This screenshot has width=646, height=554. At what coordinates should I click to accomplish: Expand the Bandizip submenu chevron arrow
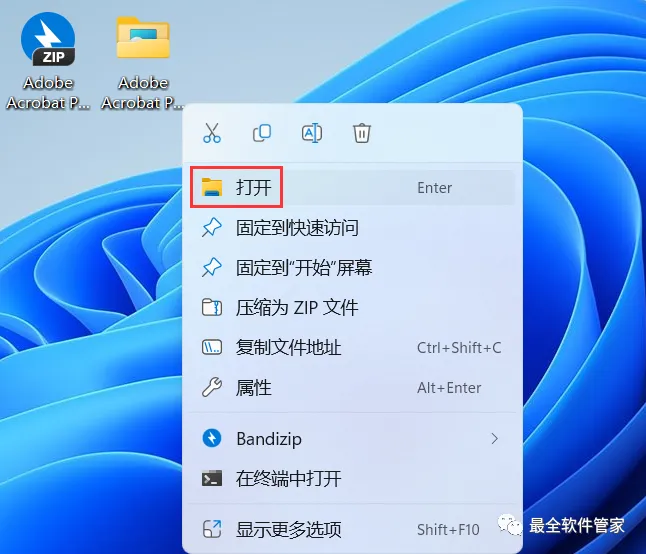point(494,439)
